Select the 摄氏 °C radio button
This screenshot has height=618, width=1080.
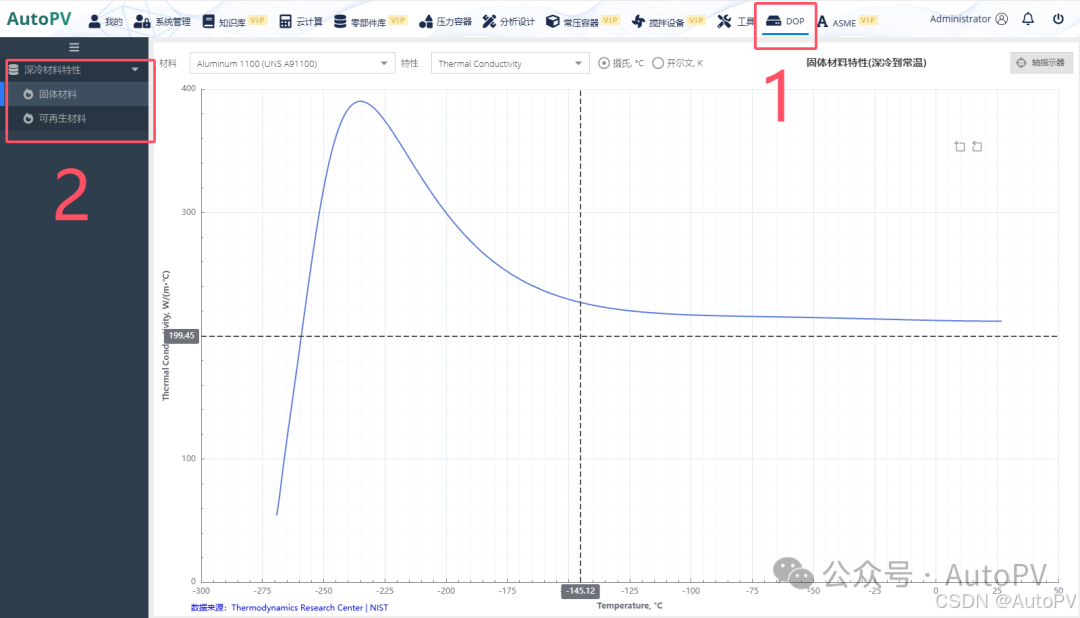[604, 63]
